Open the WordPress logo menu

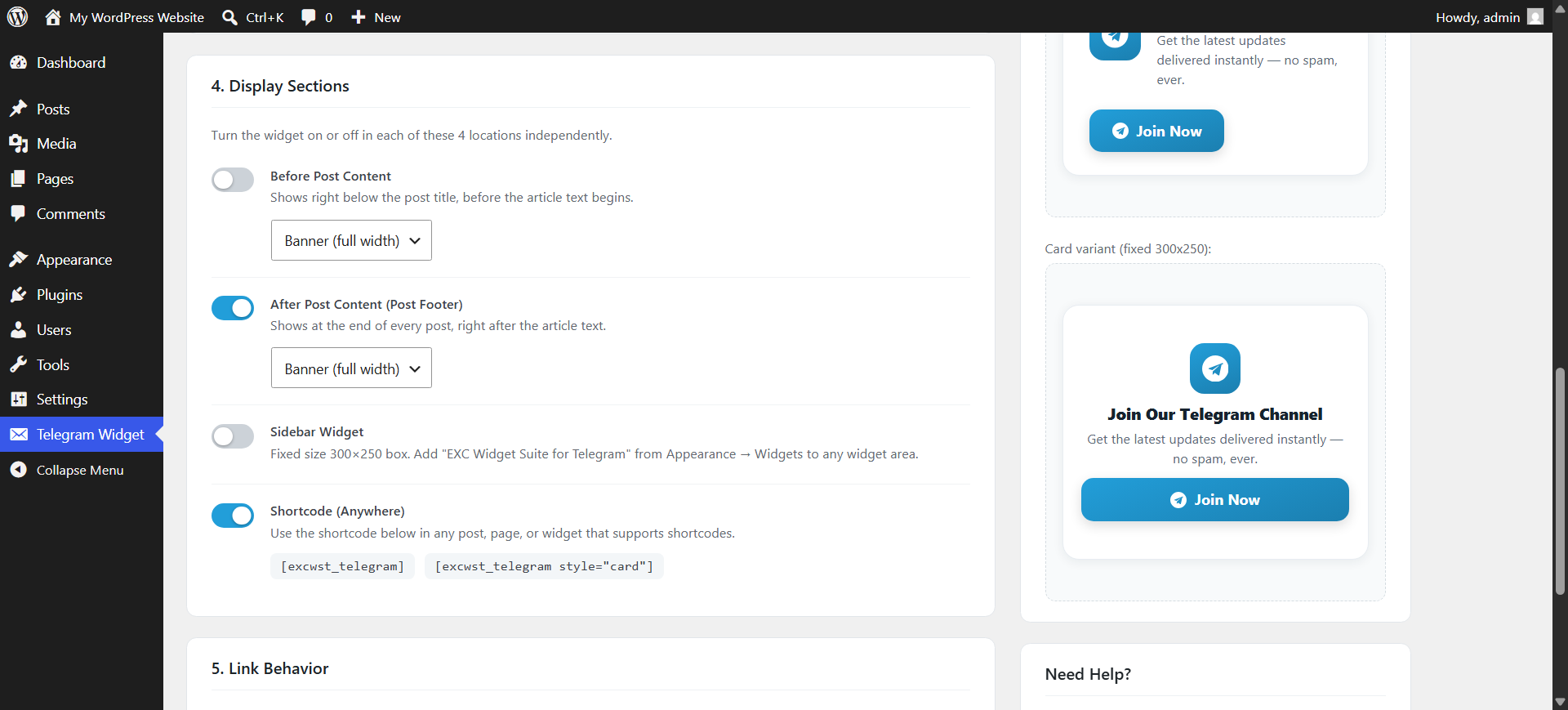(17, 16)
